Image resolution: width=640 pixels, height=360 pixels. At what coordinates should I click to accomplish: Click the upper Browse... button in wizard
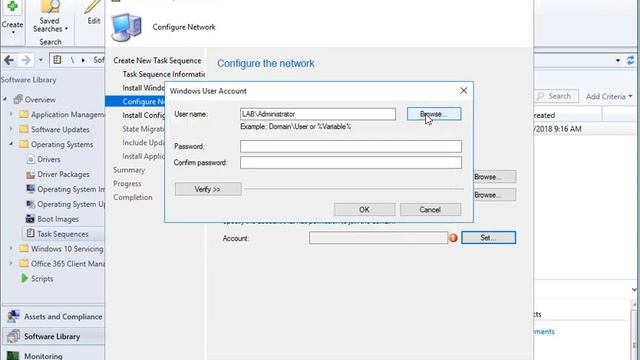coord(495,177)
